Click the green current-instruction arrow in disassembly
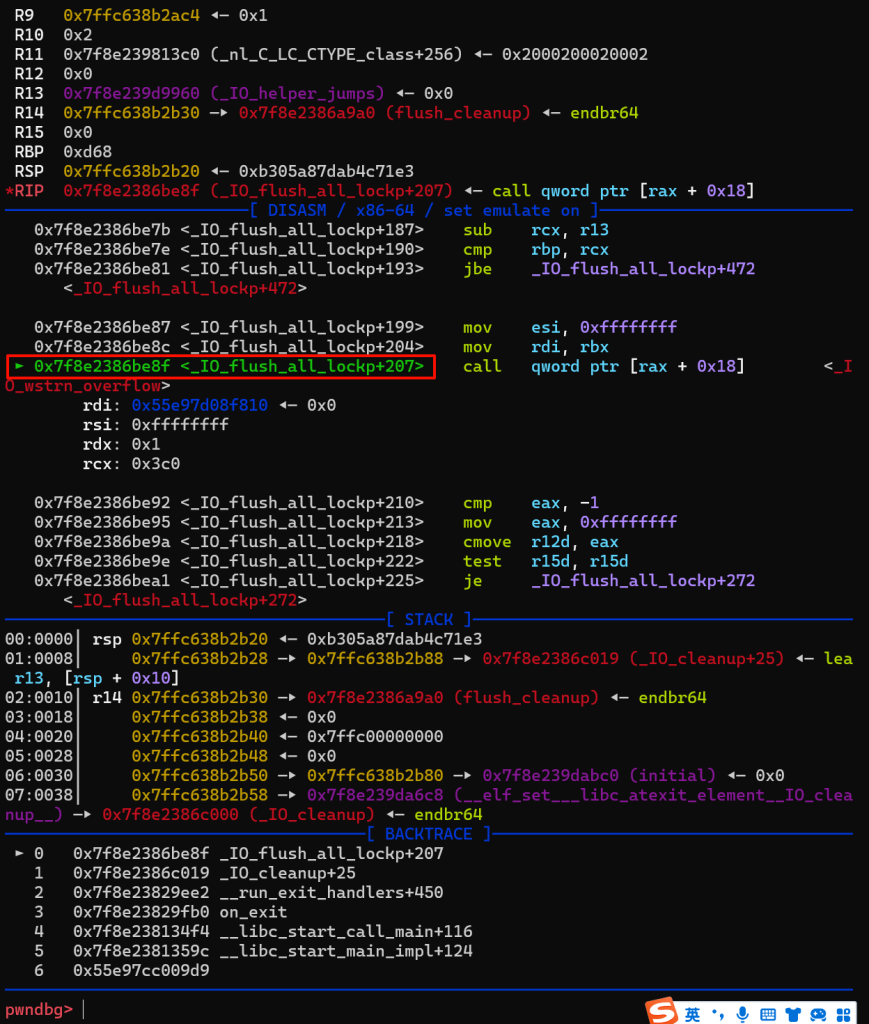The width and height of the screenshot is (869, 1024). [19, 367]
